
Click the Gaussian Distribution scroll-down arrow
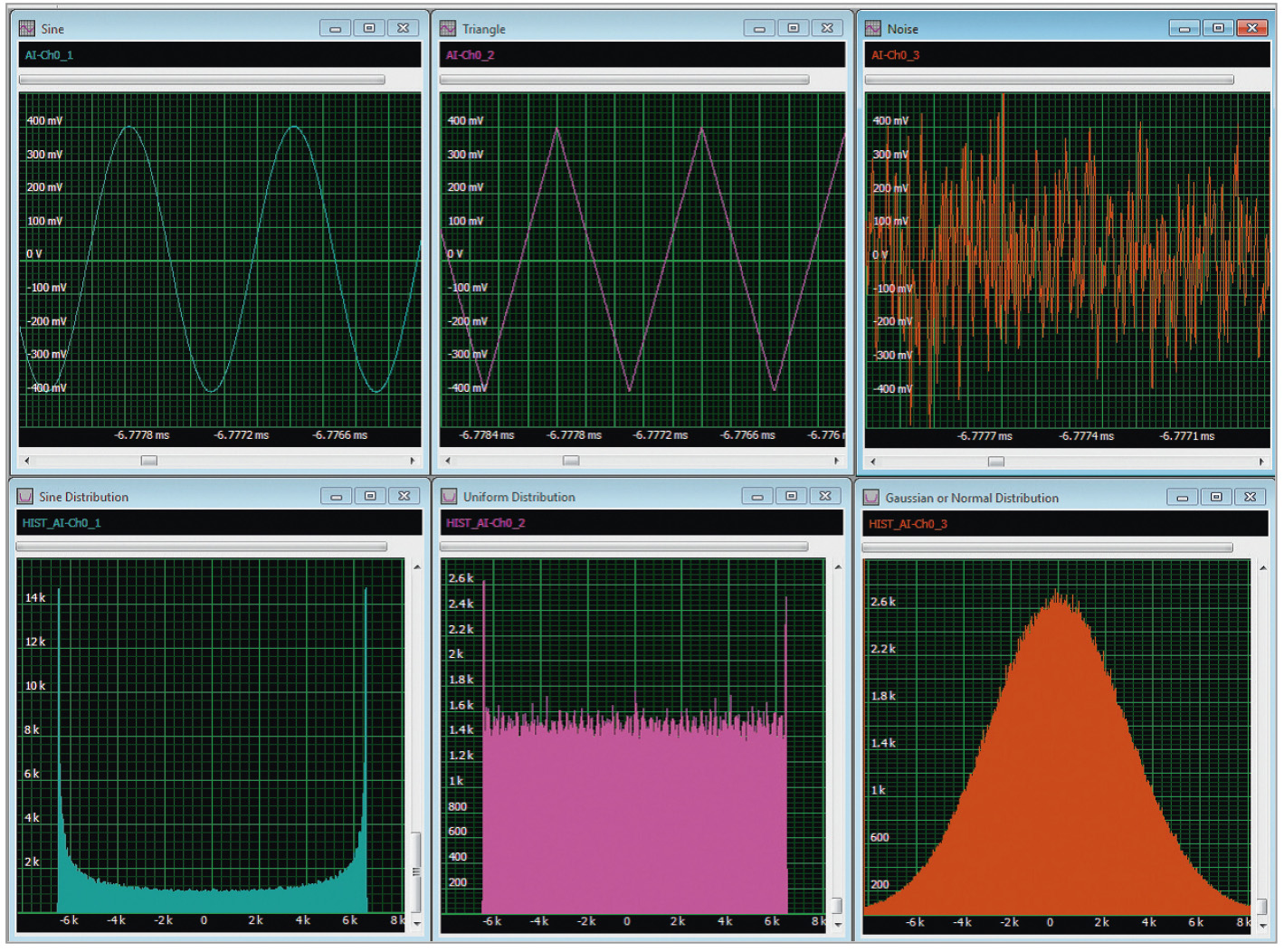[x=1263, y=926]
